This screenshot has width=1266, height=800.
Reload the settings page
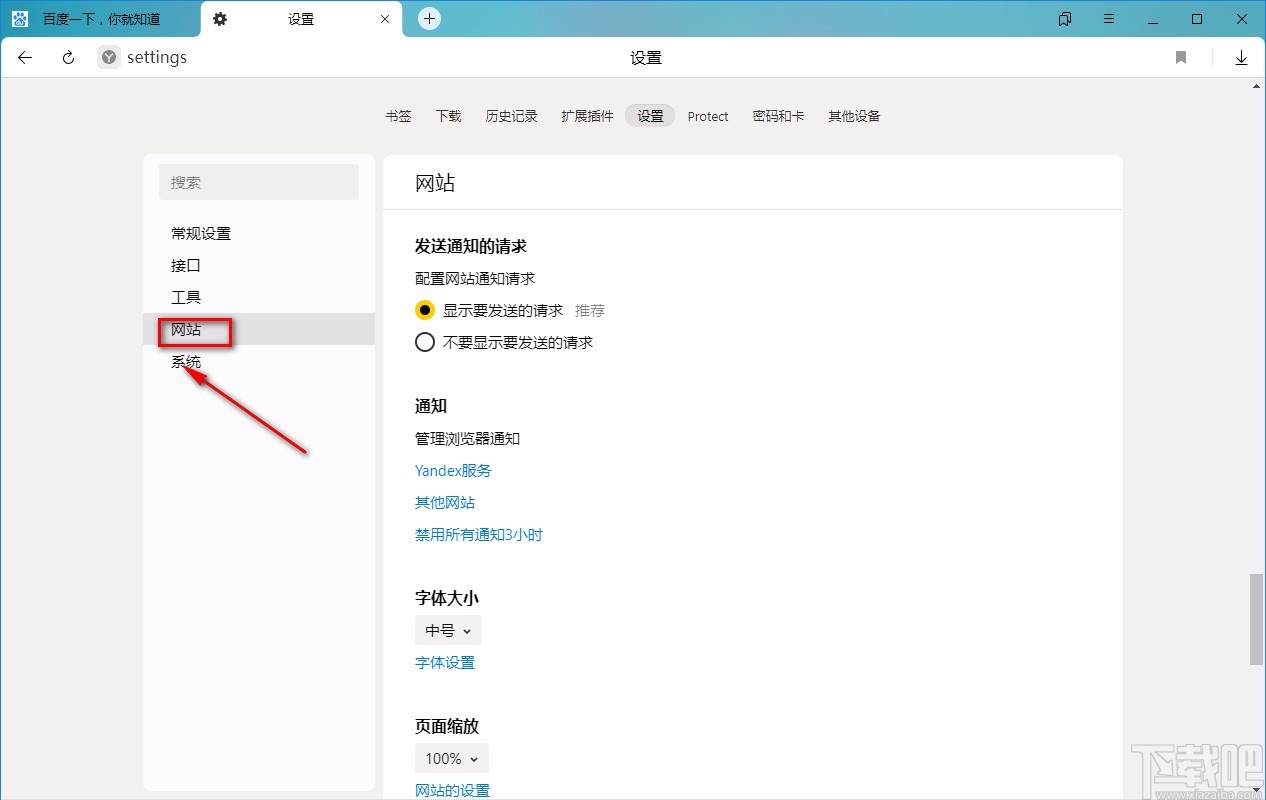pos(67,57)
